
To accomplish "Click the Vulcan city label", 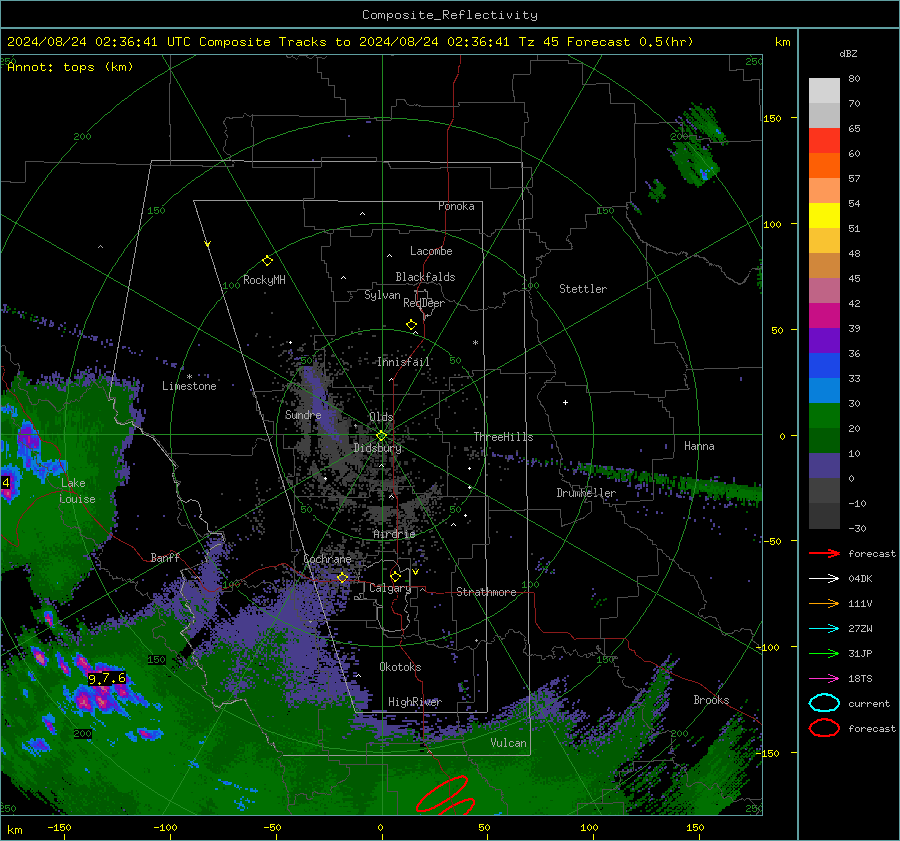I will 509,743.
